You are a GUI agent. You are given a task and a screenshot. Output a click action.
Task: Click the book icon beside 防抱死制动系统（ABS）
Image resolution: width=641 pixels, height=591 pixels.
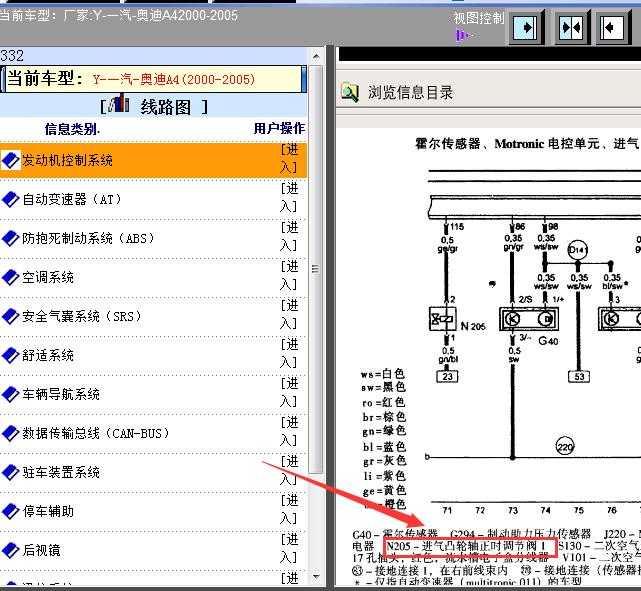tap(10, 238)
